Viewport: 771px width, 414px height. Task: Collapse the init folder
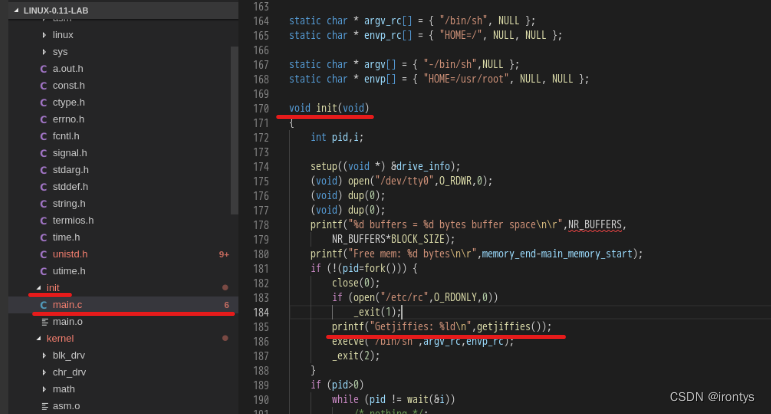(x=38, y=288)
